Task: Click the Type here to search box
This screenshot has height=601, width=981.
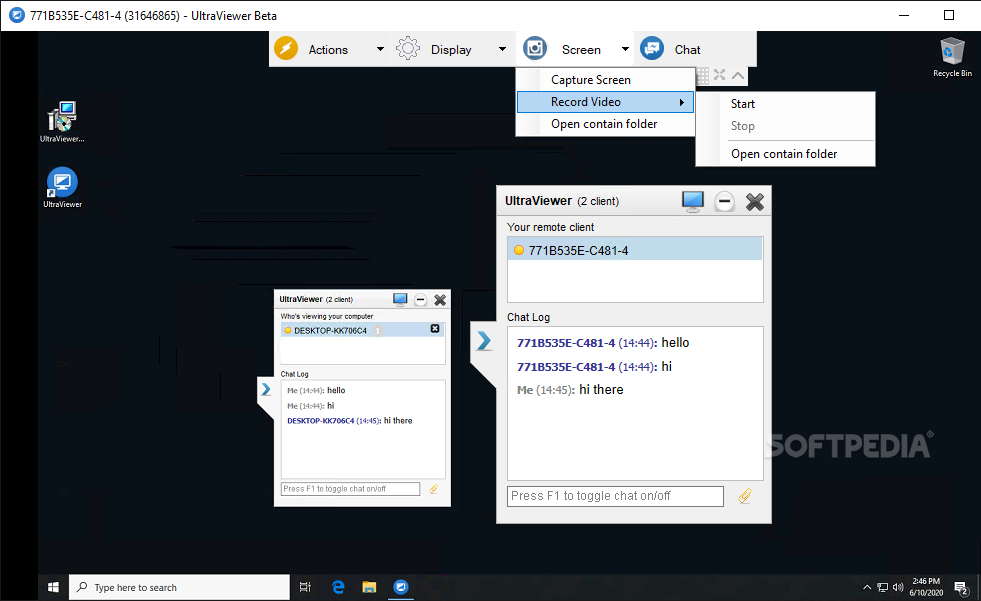Action: coord(179,587)
